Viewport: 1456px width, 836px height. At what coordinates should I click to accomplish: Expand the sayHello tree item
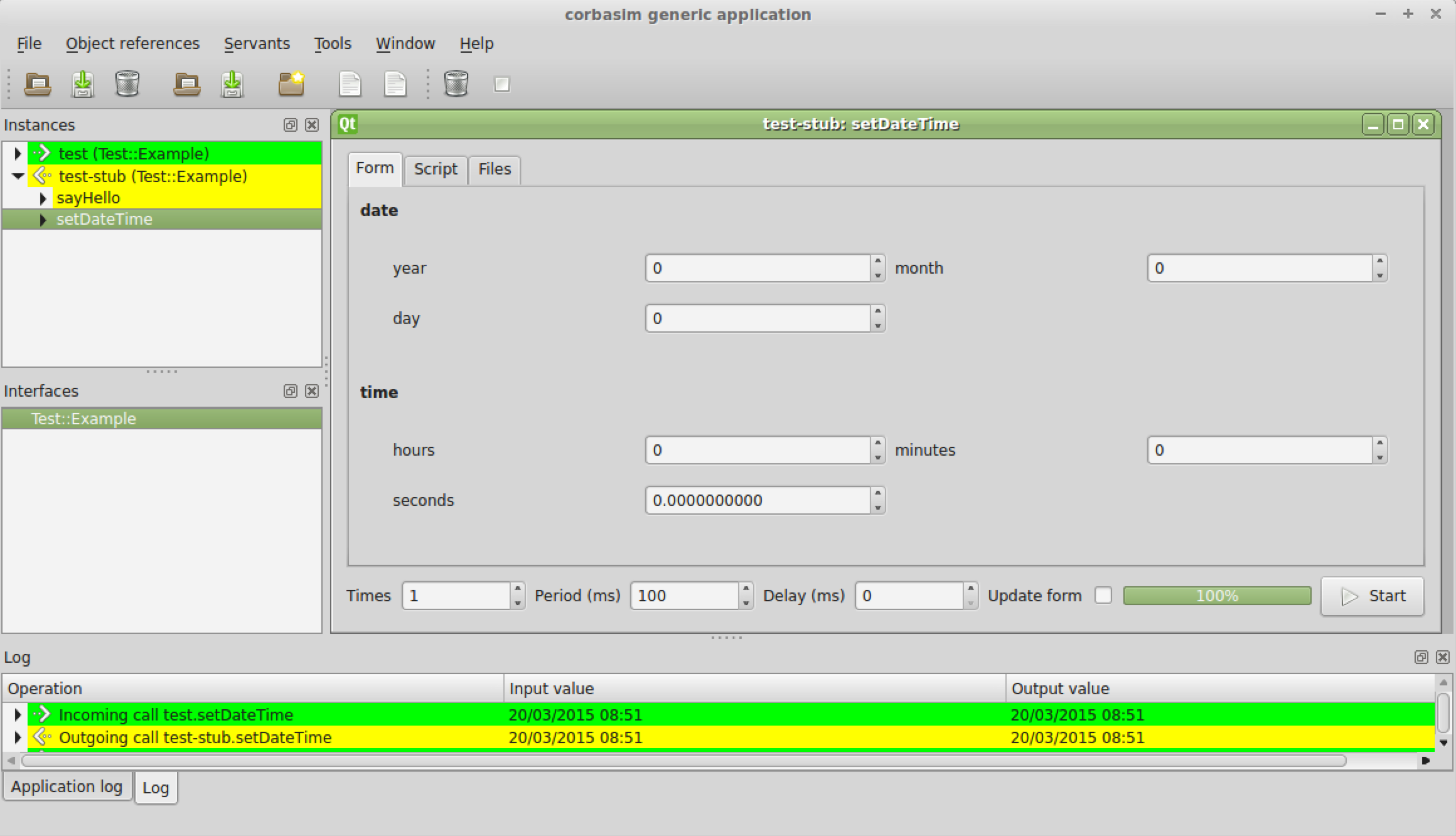(x=43, y=198)
